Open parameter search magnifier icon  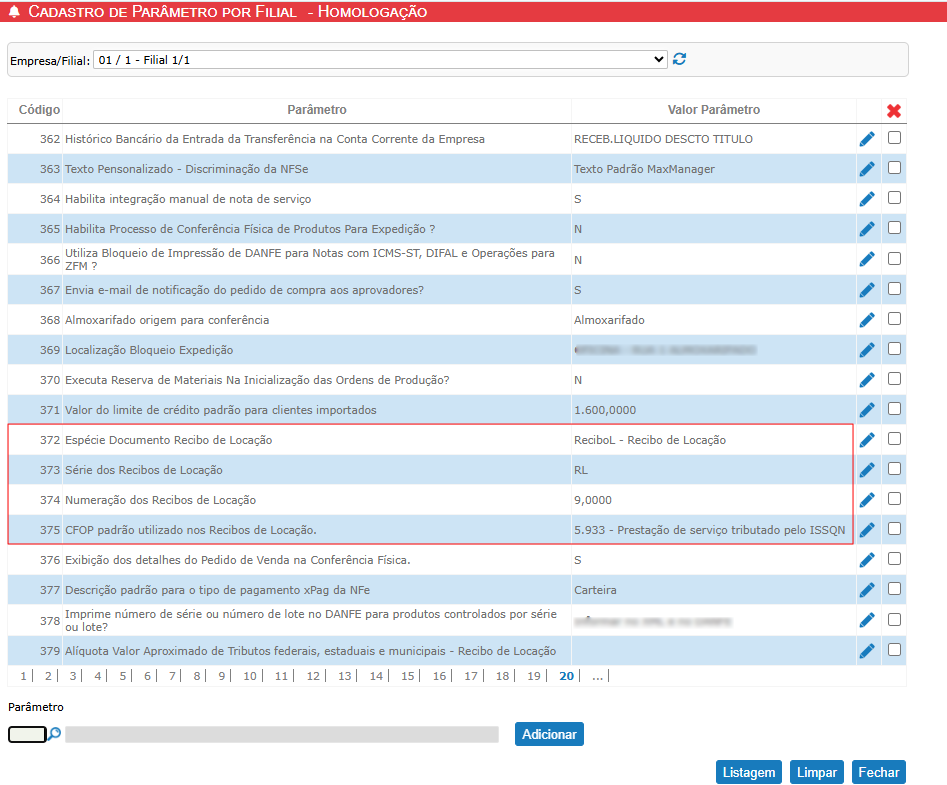(54, 734)
